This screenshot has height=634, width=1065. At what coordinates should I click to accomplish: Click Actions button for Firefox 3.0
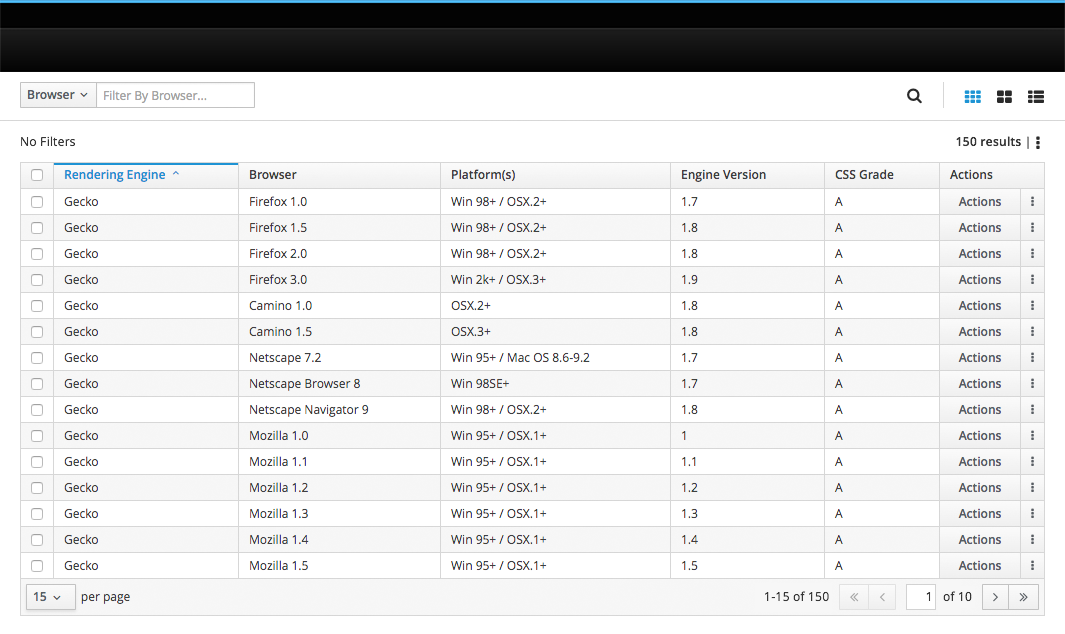tap(980, 279)
